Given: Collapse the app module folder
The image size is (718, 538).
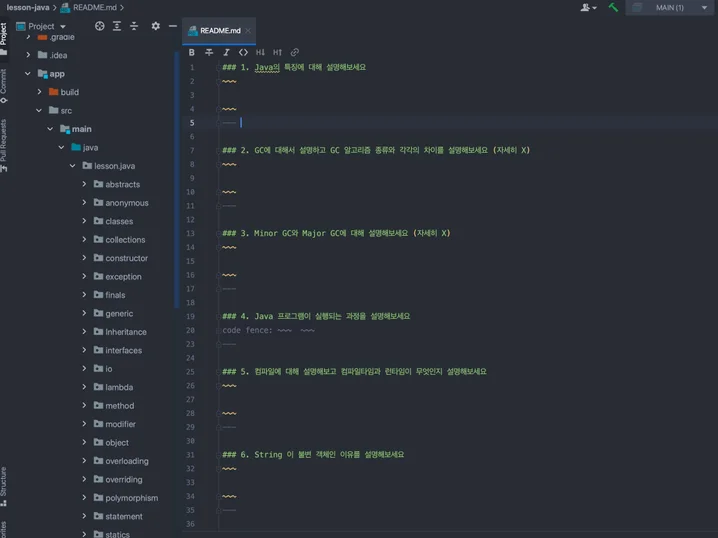Looking at the screenshot, I should point(27,73).
